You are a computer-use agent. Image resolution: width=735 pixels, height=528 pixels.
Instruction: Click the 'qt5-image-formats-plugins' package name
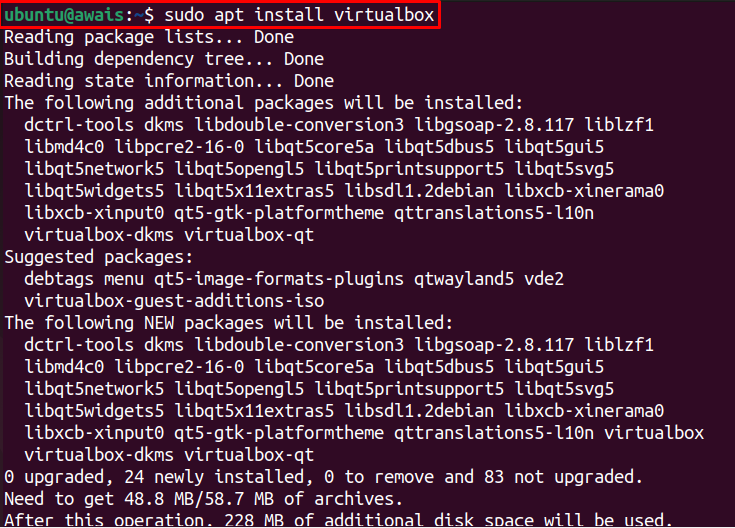tap(279, 279)
